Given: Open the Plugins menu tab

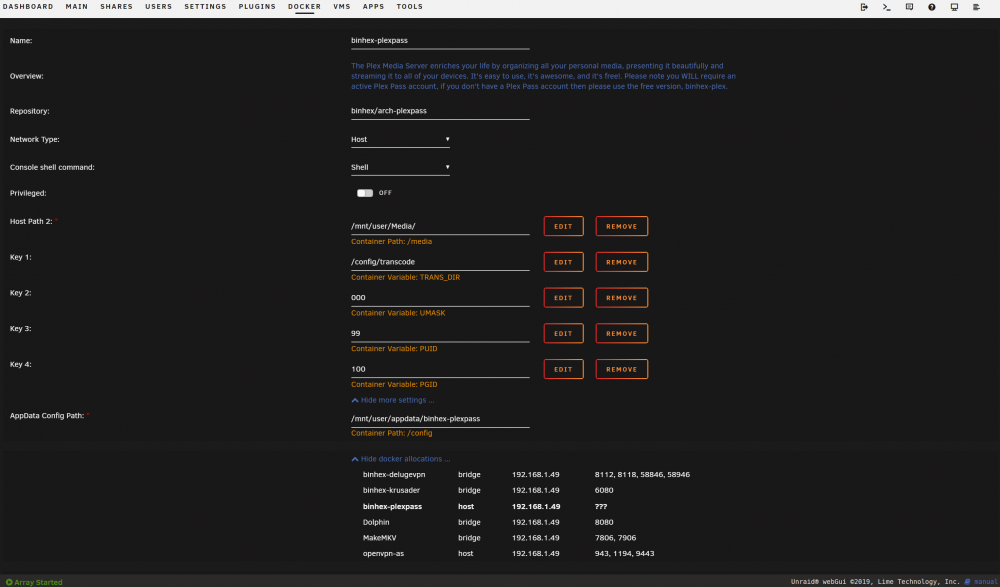Looking at the screenshot, I should (x=257, y=6).
